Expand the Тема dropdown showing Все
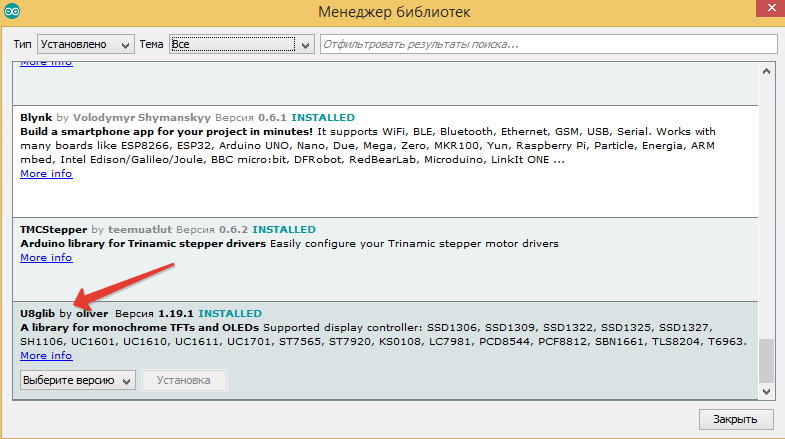Viewport: 785px width, 439px height. [x=241, y=45]
